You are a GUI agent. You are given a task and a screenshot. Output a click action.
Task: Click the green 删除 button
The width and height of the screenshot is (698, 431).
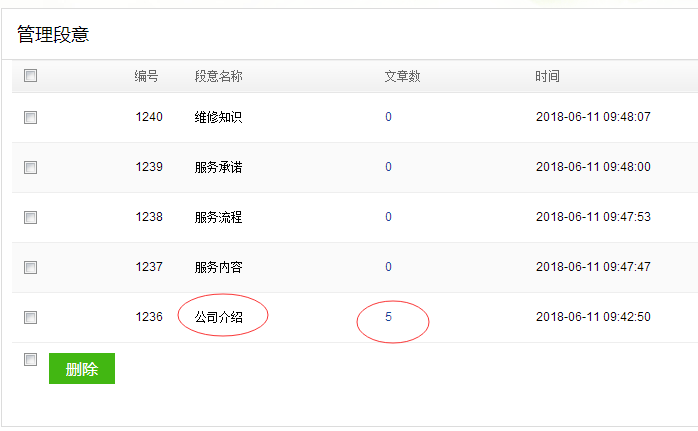coord(82,369)
